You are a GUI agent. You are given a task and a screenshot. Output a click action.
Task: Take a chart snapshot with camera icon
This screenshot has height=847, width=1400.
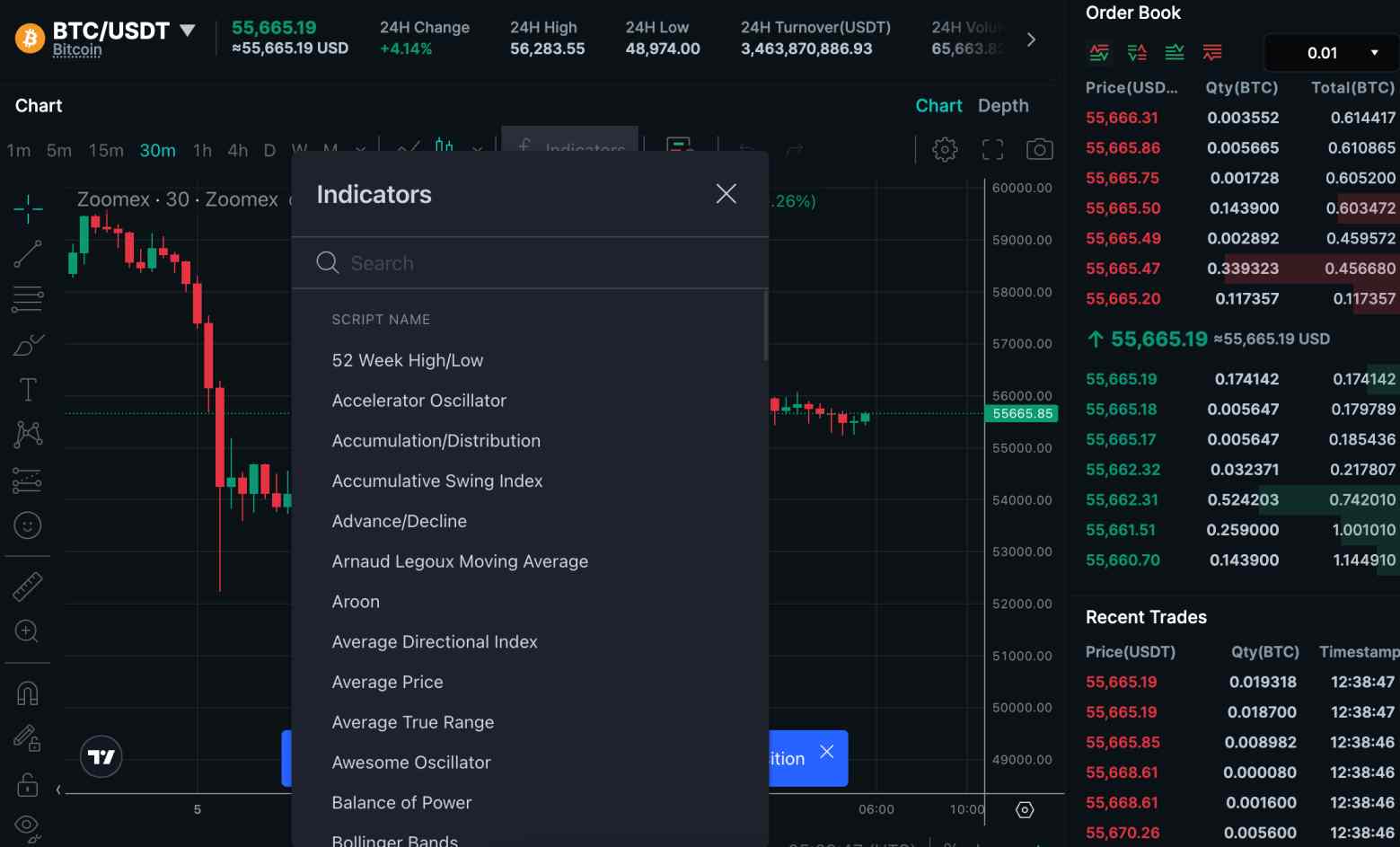click(x=1039, y=149)
